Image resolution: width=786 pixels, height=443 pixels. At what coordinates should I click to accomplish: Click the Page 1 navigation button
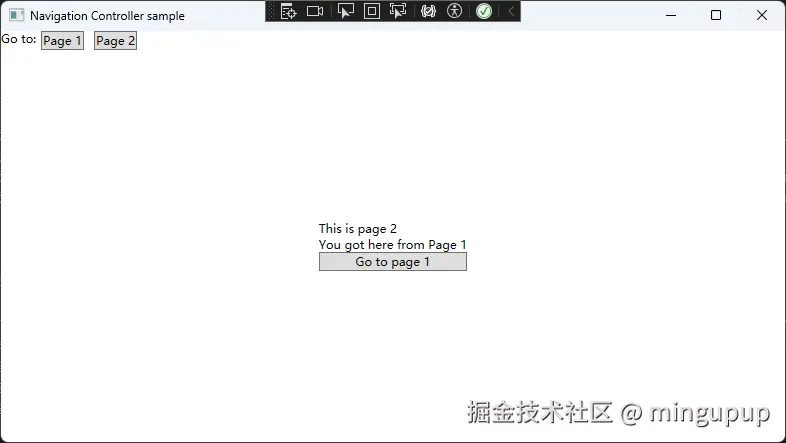62,41
